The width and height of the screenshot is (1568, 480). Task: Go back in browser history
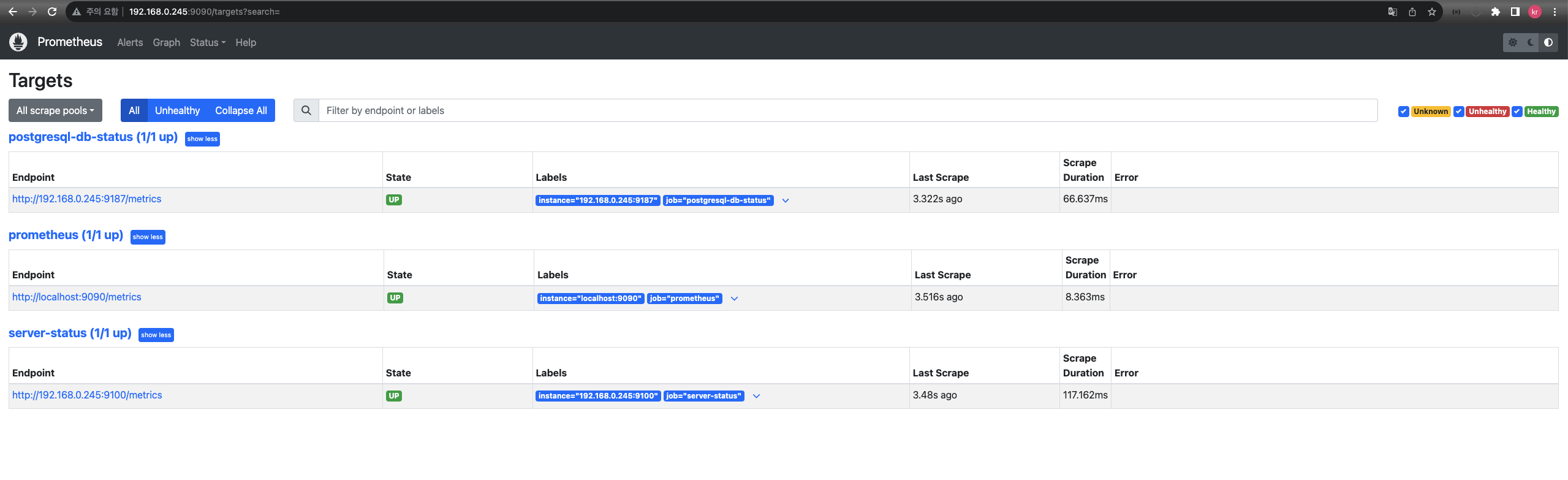[12, 12]
